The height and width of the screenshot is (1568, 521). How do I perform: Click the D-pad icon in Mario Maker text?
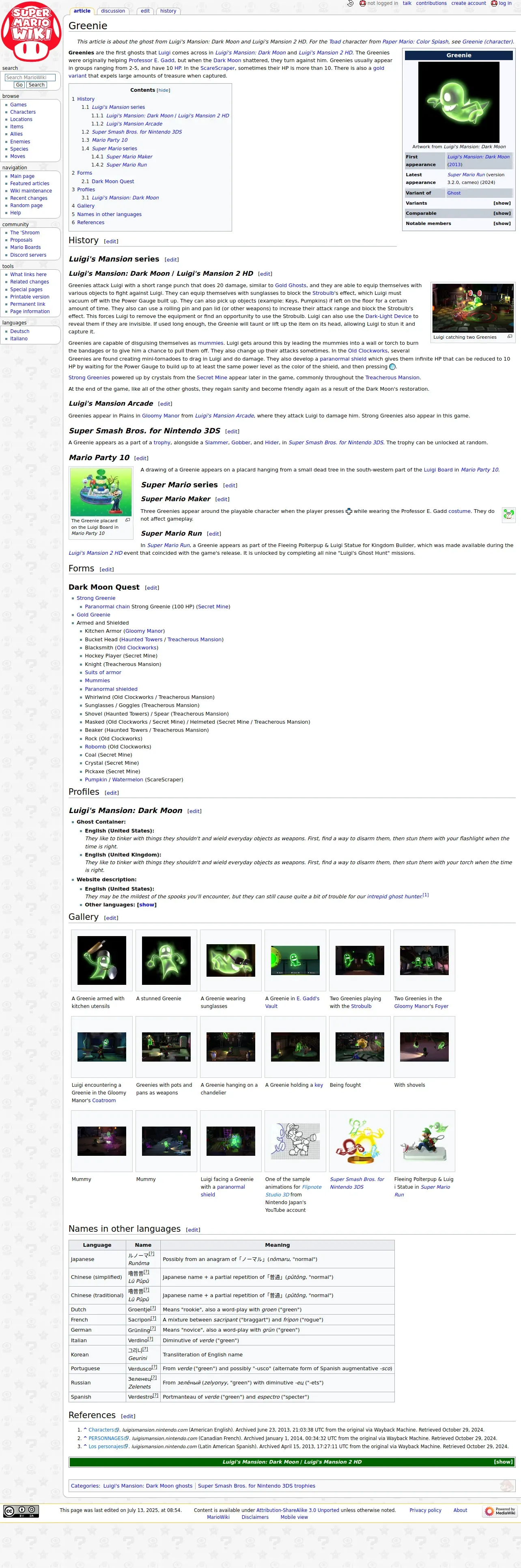click(349, 511)
